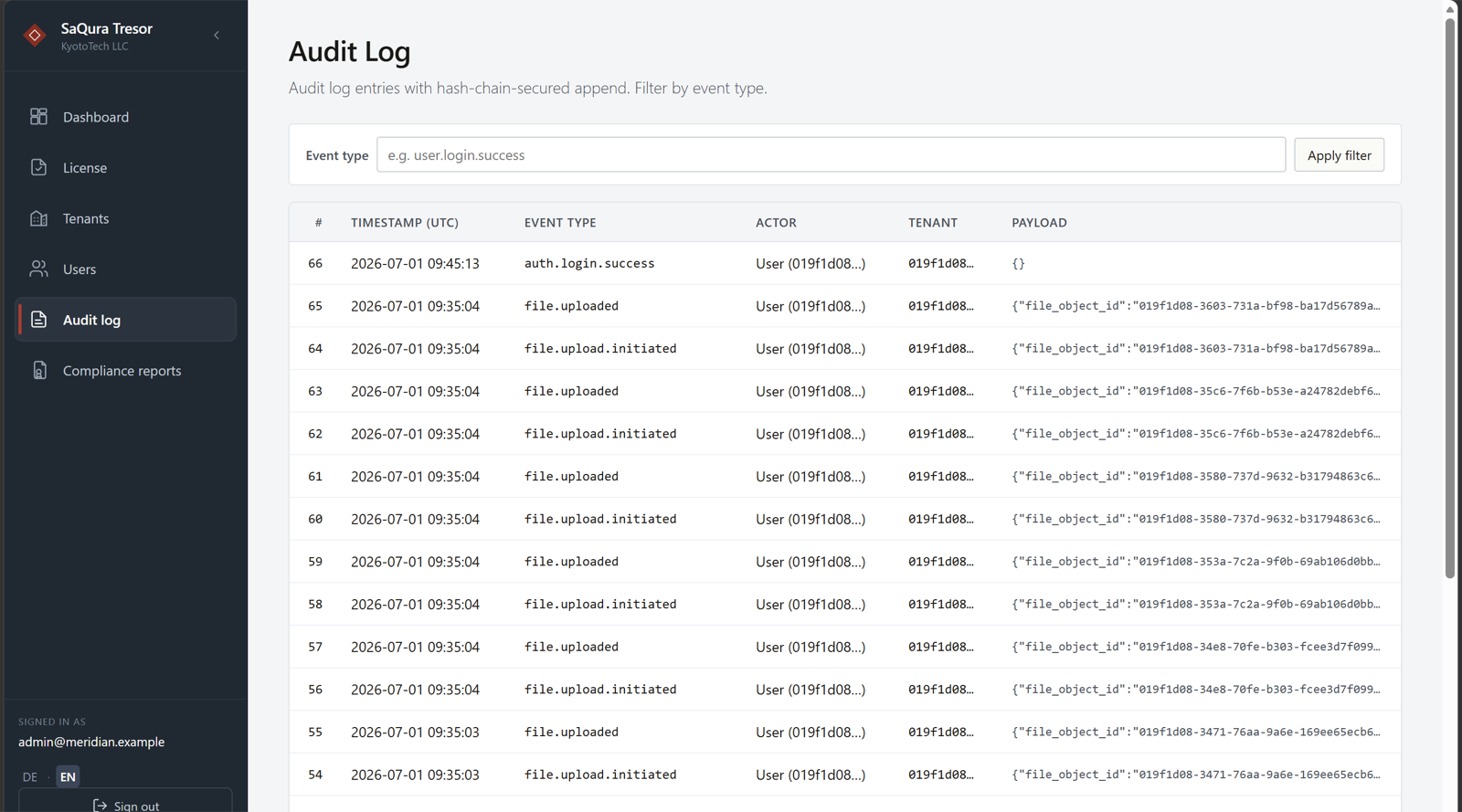
Task: Click file.upload.initiated in row 54
Action: coord(600,775)
